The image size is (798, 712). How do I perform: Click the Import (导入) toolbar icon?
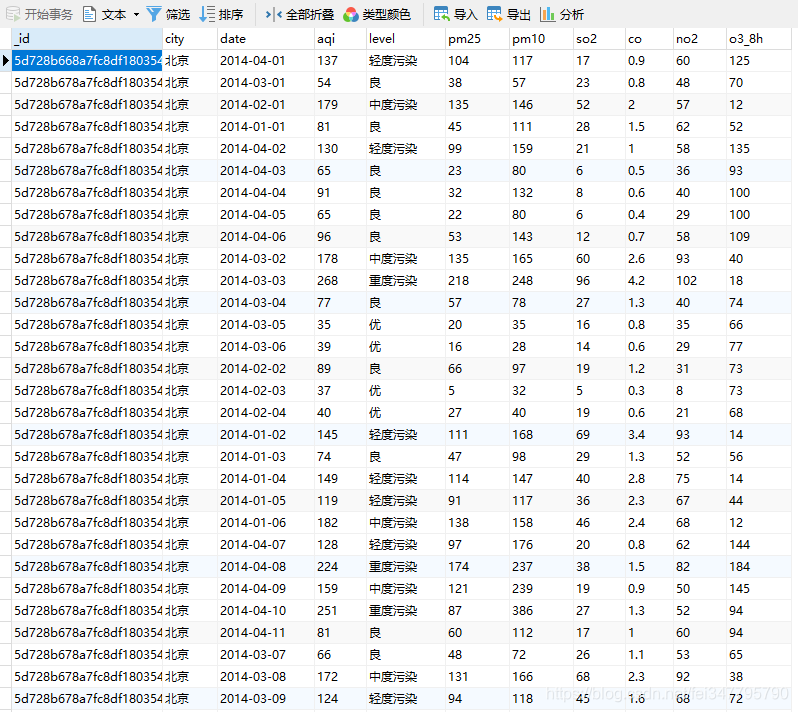[x=441, y=14]
